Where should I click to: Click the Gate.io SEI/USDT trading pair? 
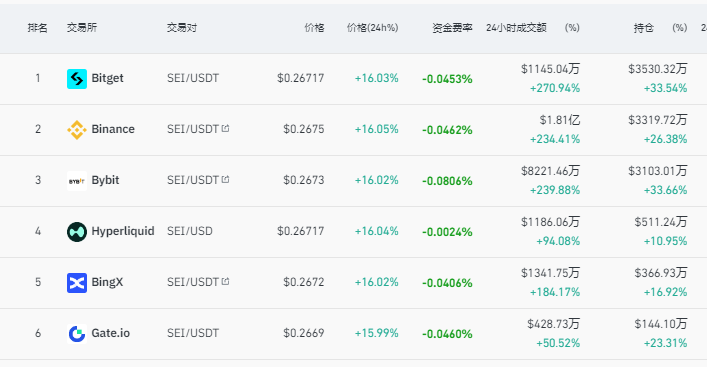click(x=193, y=333)
